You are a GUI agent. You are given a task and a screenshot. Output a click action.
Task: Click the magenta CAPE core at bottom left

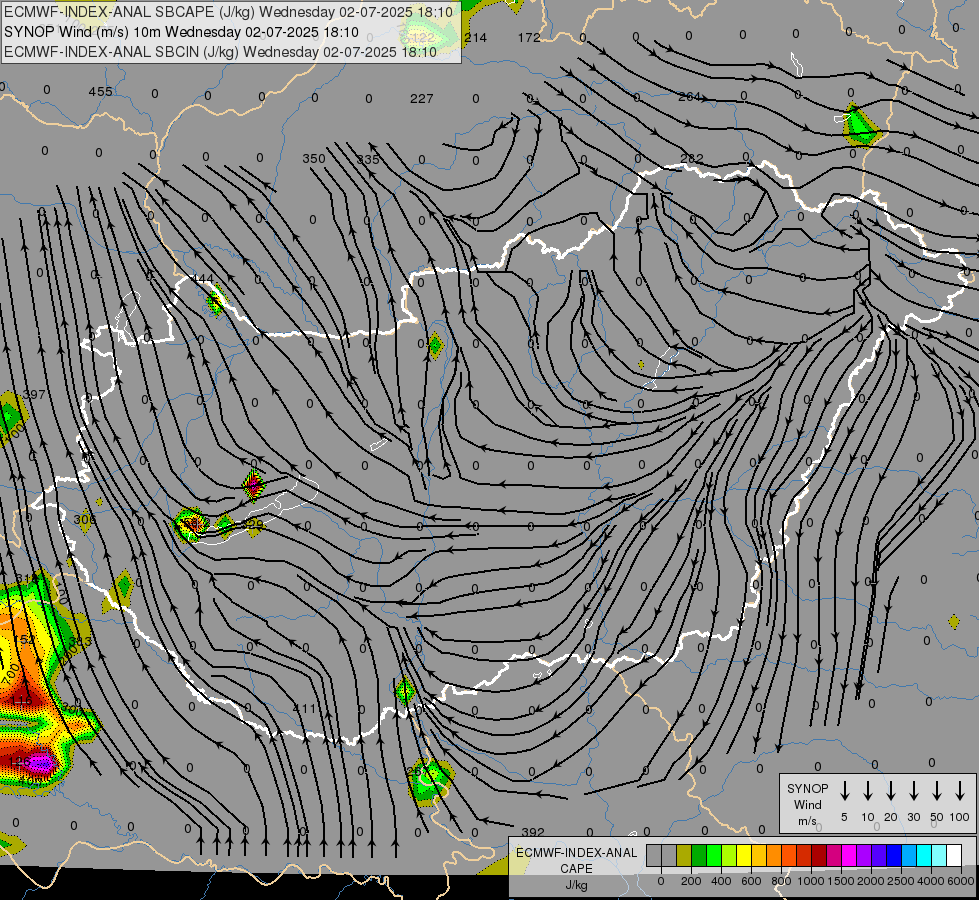pos(40,763)
